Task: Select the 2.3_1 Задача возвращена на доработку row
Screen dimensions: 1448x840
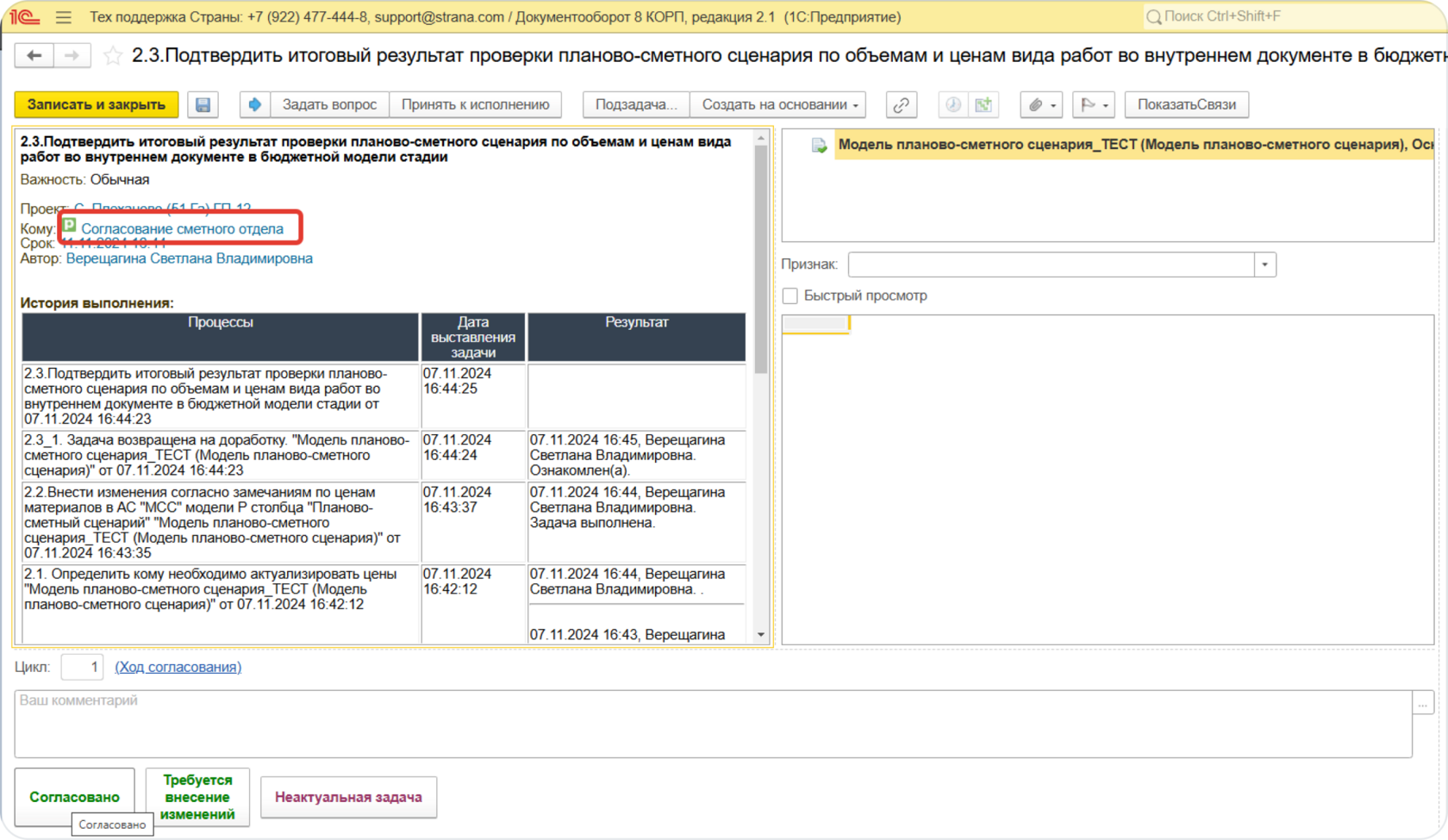Action: click(221, 456)
